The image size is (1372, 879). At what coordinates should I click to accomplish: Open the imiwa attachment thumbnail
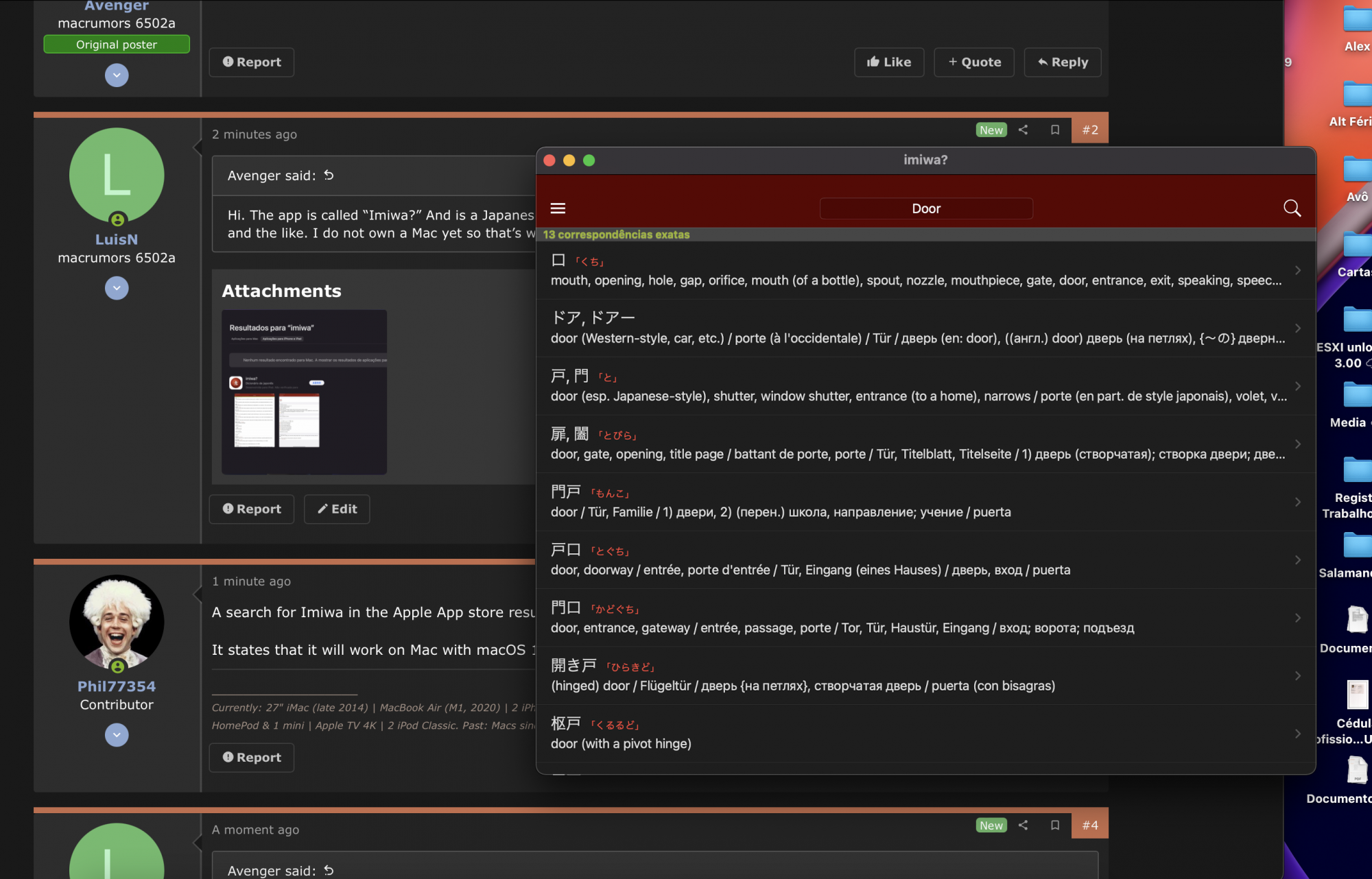click(x=304, y=392)
